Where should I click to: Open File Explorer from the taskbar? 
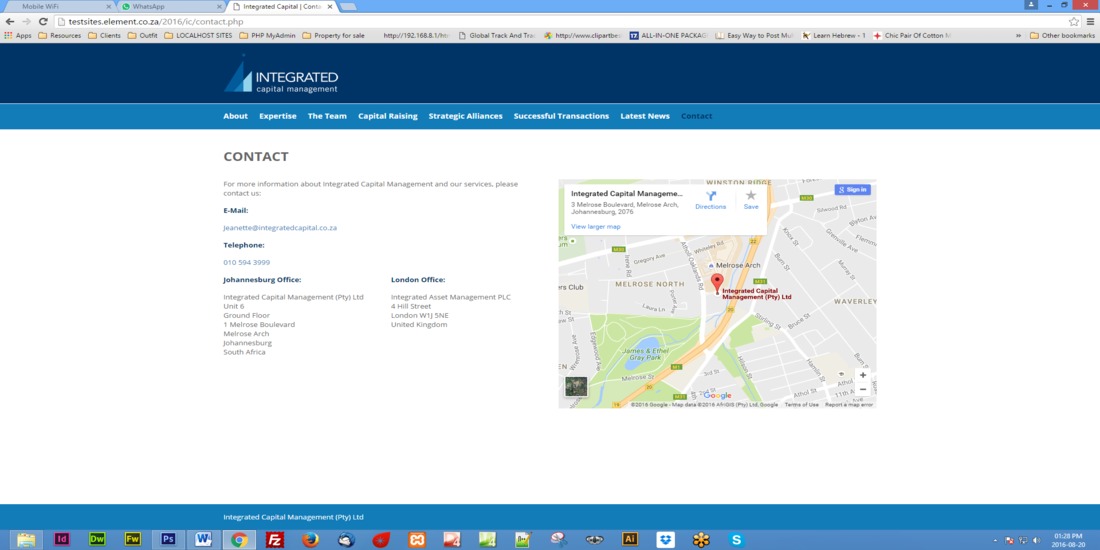click(x=26, y=539)
